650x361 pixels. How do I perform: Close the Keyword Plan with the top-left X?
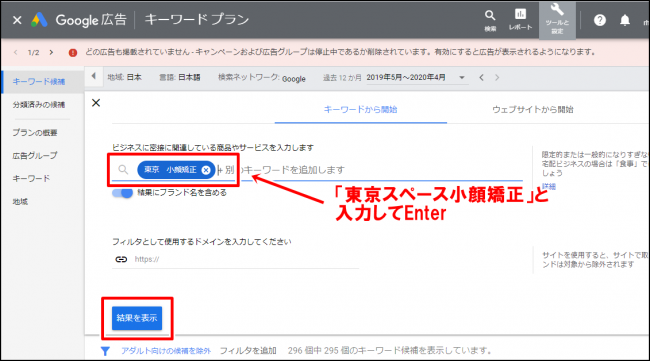[17, 20]
